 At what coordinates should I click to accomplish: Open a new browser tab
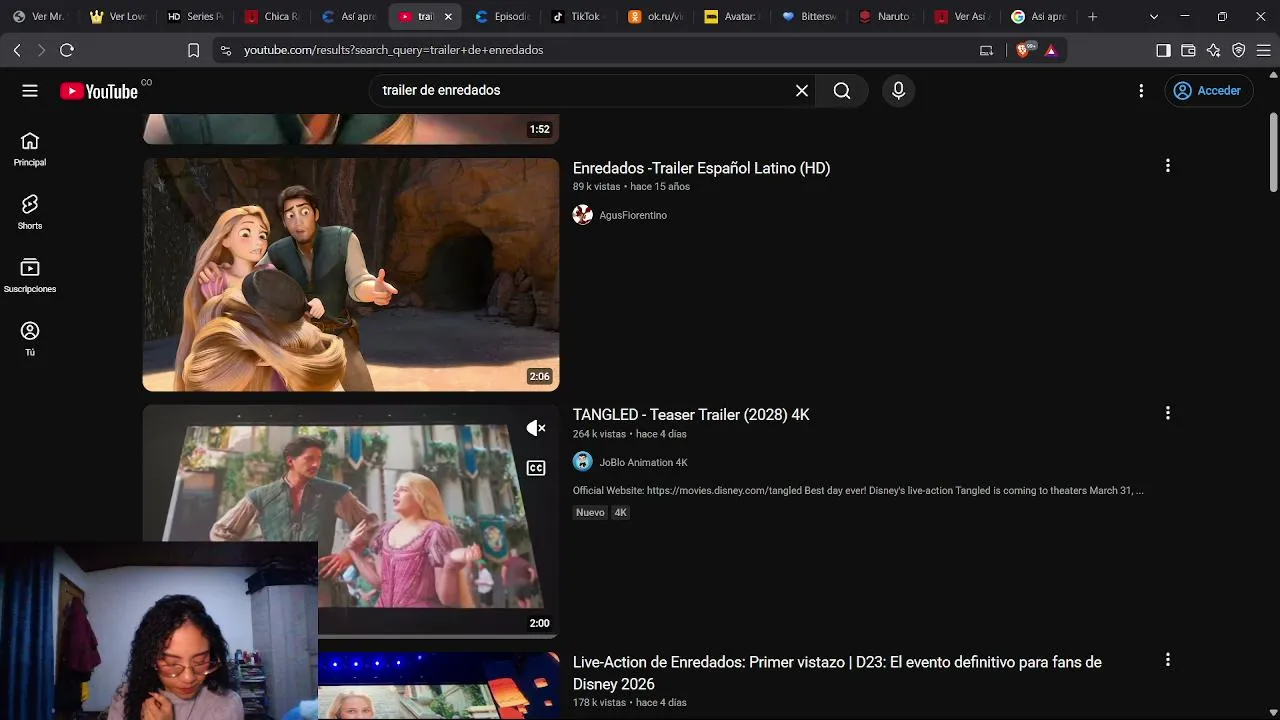click(x=1093, y=17)
